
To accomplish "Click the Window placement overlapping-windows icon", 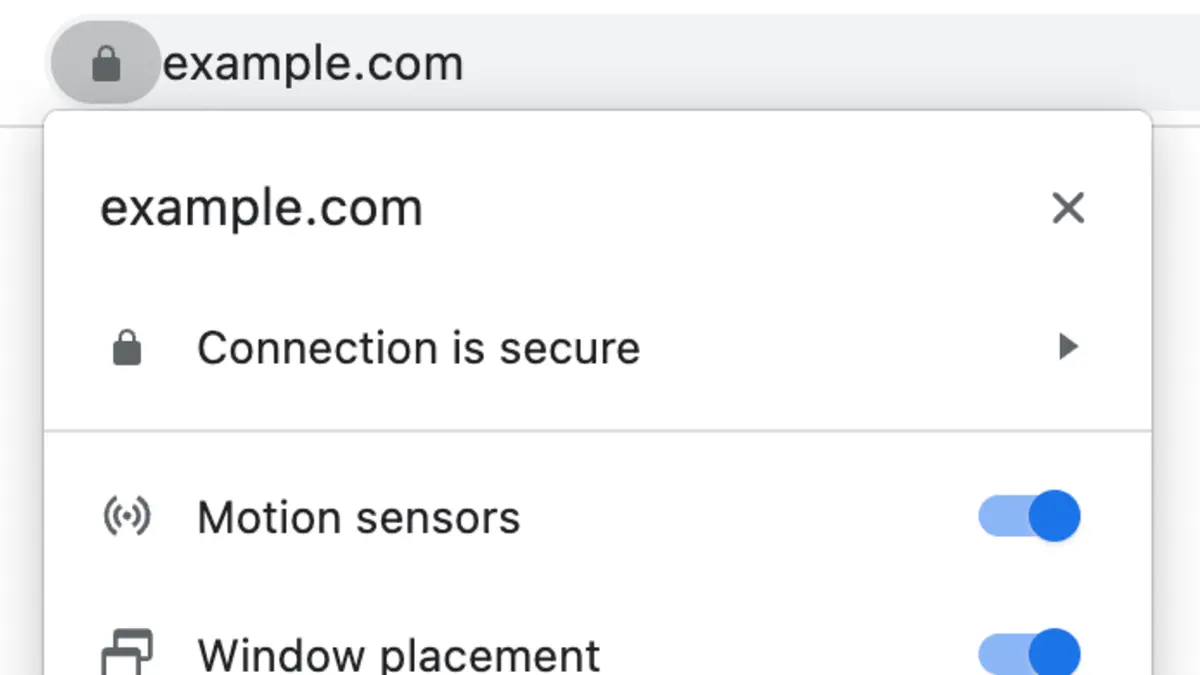I will coord(127,653).
